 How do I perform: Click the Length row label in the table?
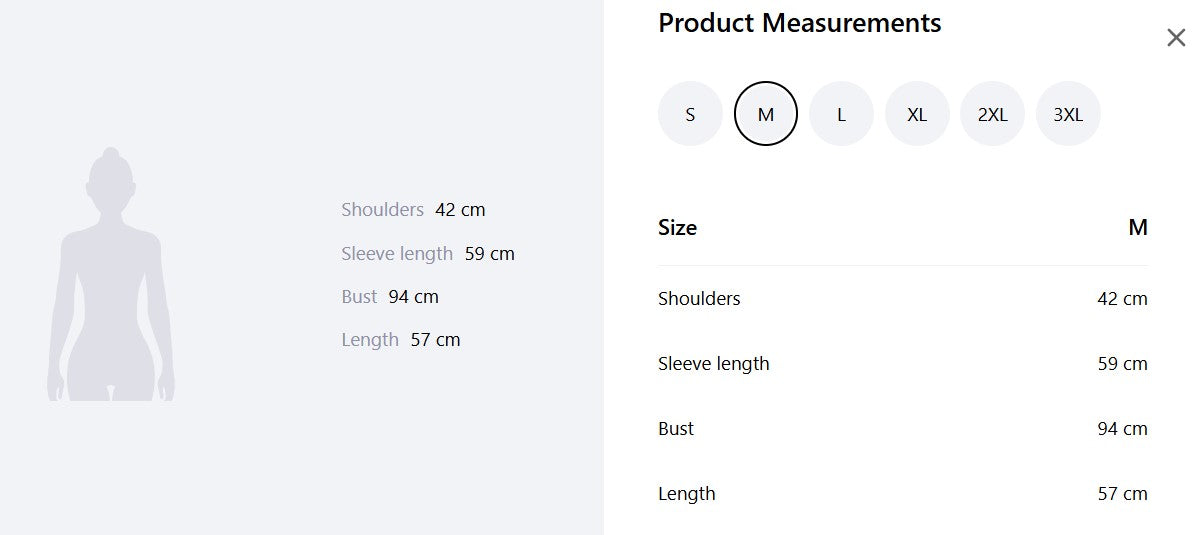pyautogui.click(x=686, y=494)
